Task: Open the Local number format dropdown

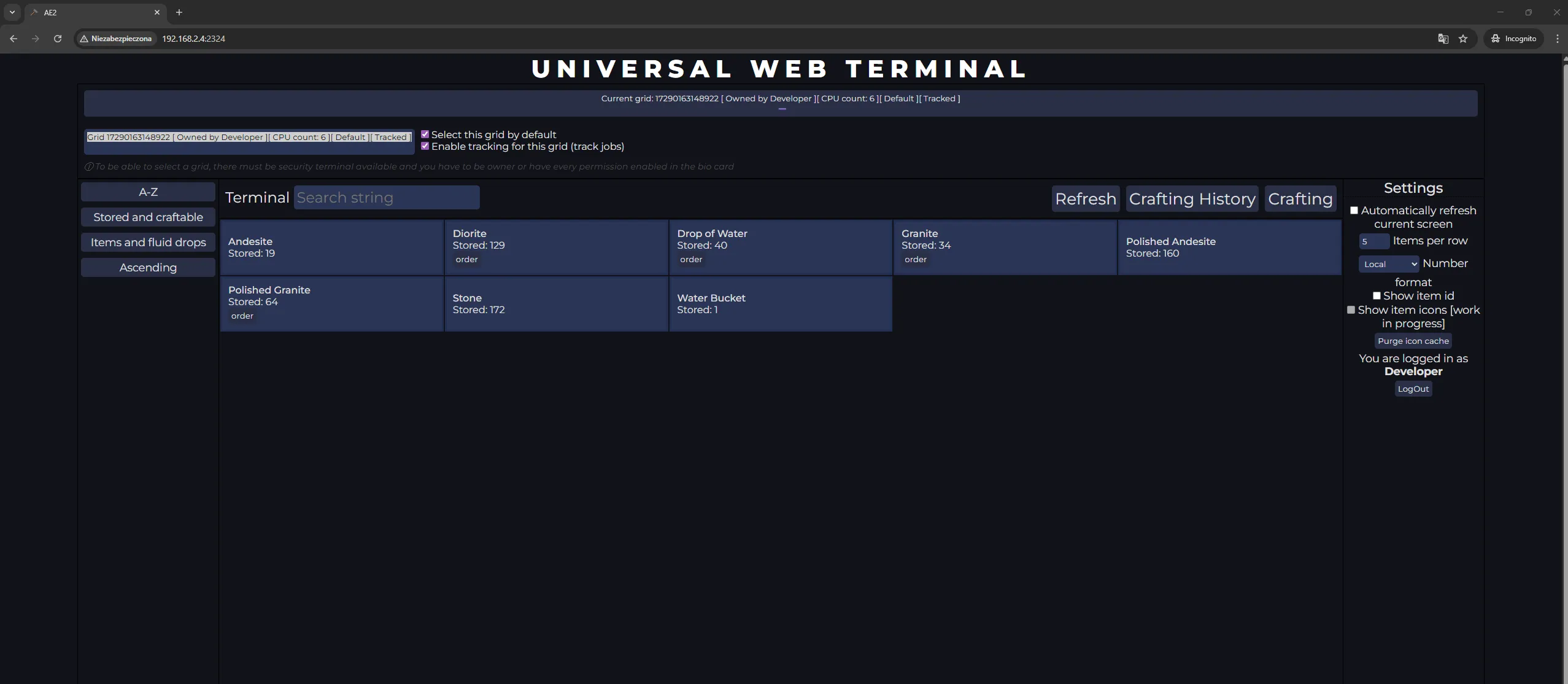Action: point(1388,263)
